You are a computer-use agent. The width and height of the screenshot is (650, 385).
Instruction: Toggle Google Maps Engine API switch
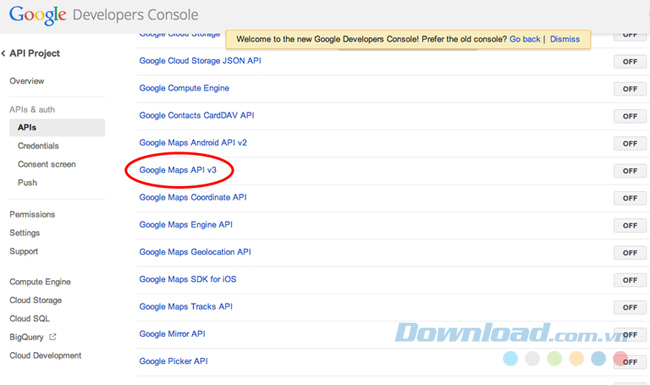coord(630,226)
